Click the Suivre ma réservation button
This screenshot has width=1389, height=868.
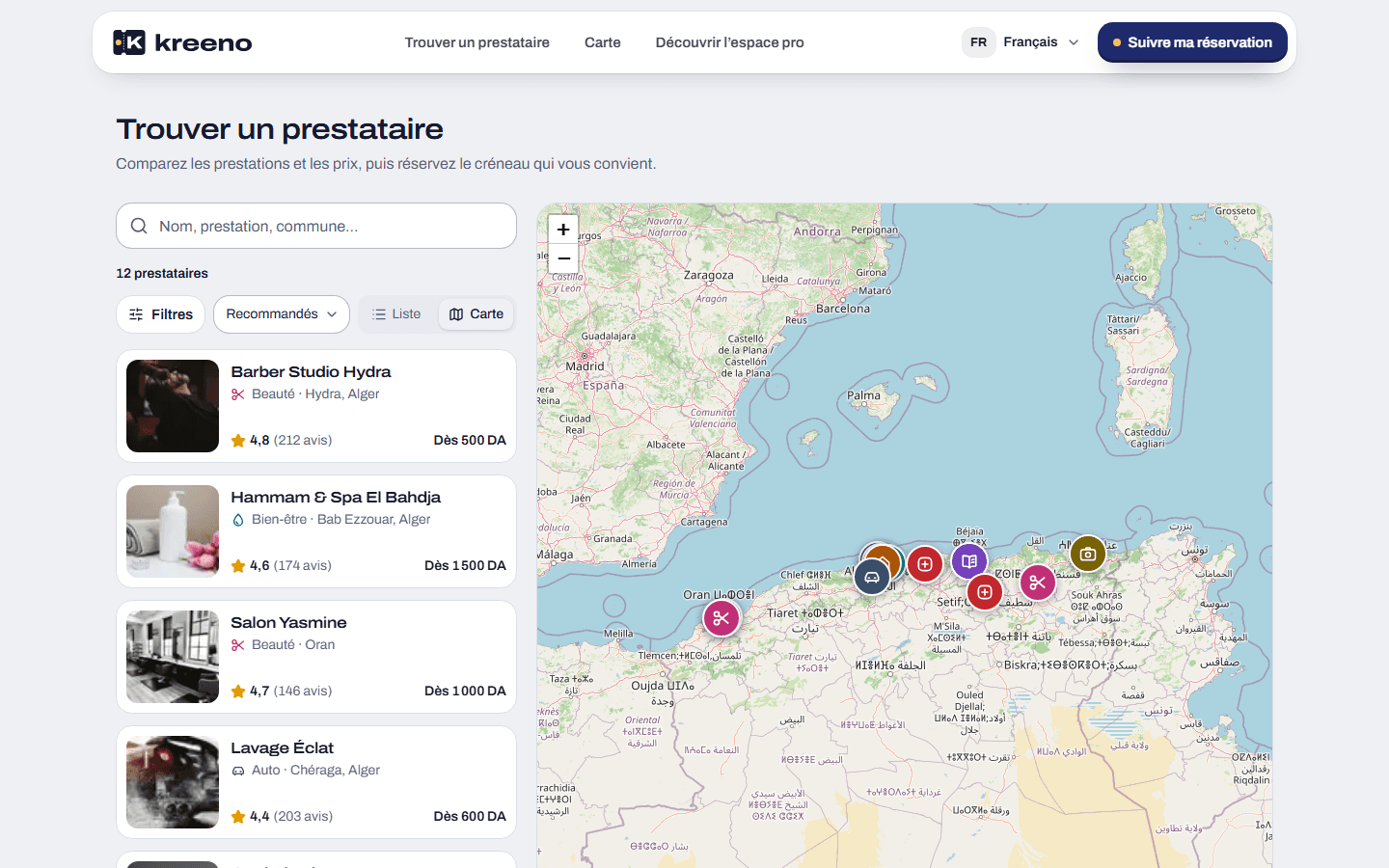[x=1192, y=42]
